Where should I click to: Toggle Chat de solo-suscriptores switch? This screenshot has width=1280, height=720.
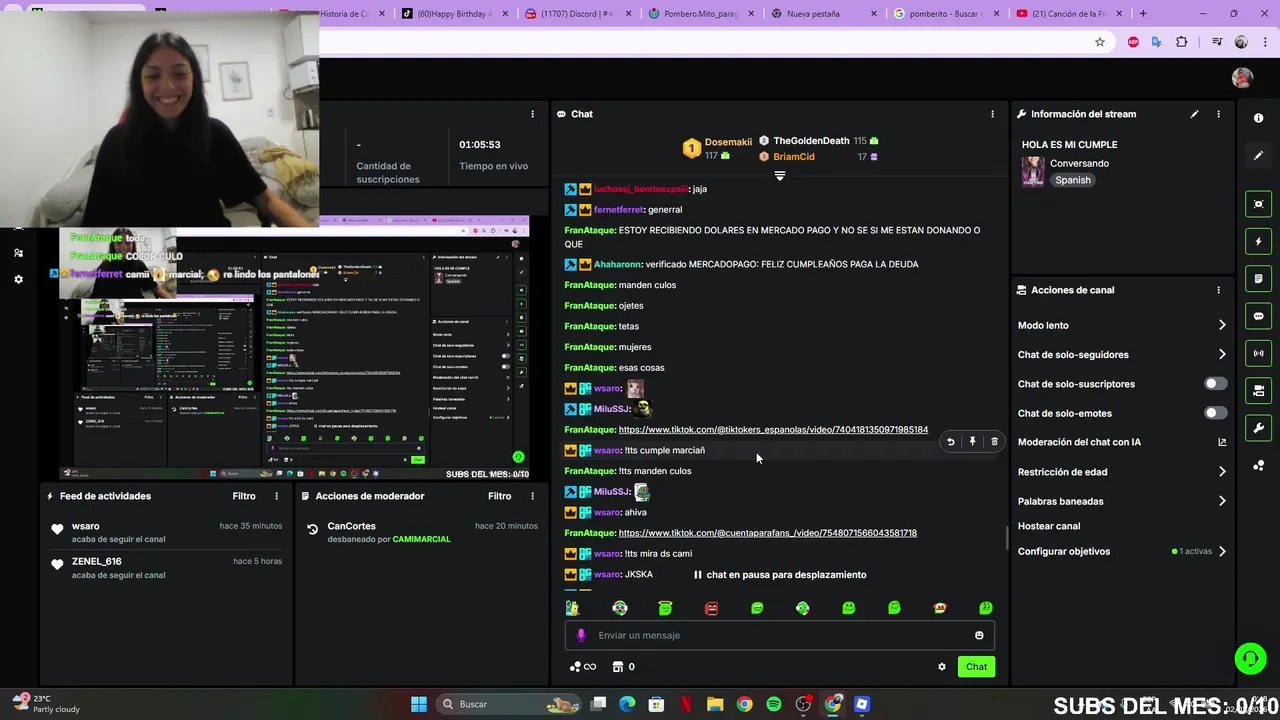pyautogui.click(x=1215, y=384)
